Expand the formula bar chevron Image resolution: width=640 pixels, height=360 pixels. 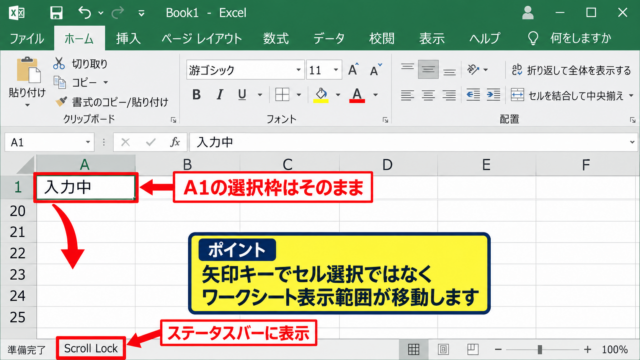point(632,142)
